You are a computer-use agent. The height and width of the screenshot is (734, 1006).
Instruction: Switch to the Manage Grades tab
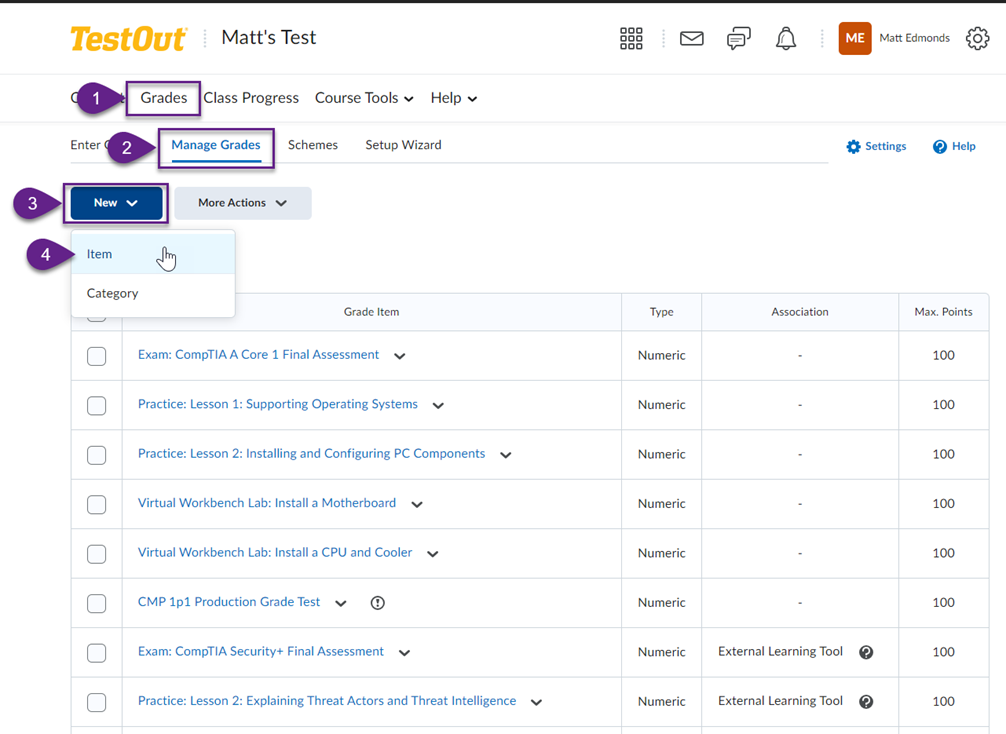pyautogui.click(x=216, y=146)
